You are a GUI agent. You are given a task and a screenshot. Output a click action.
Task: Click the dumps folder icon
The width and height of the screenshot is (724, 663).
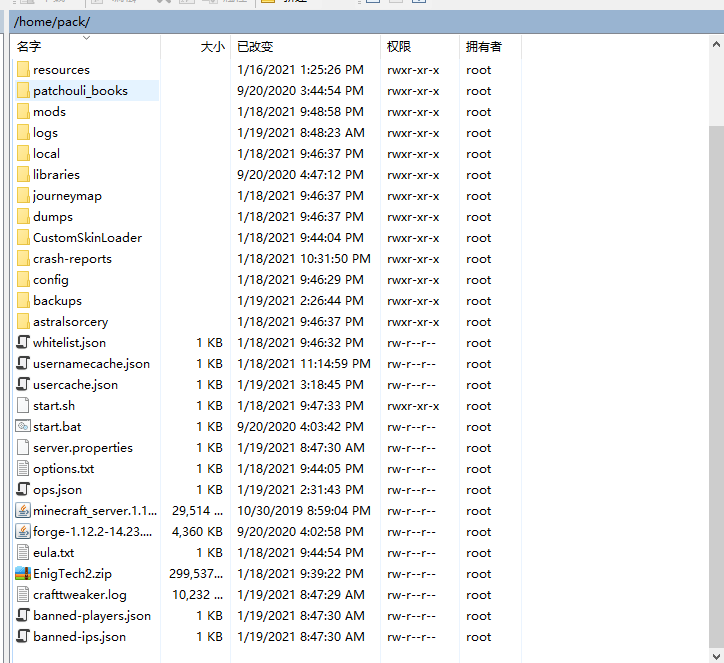[23, 217]
